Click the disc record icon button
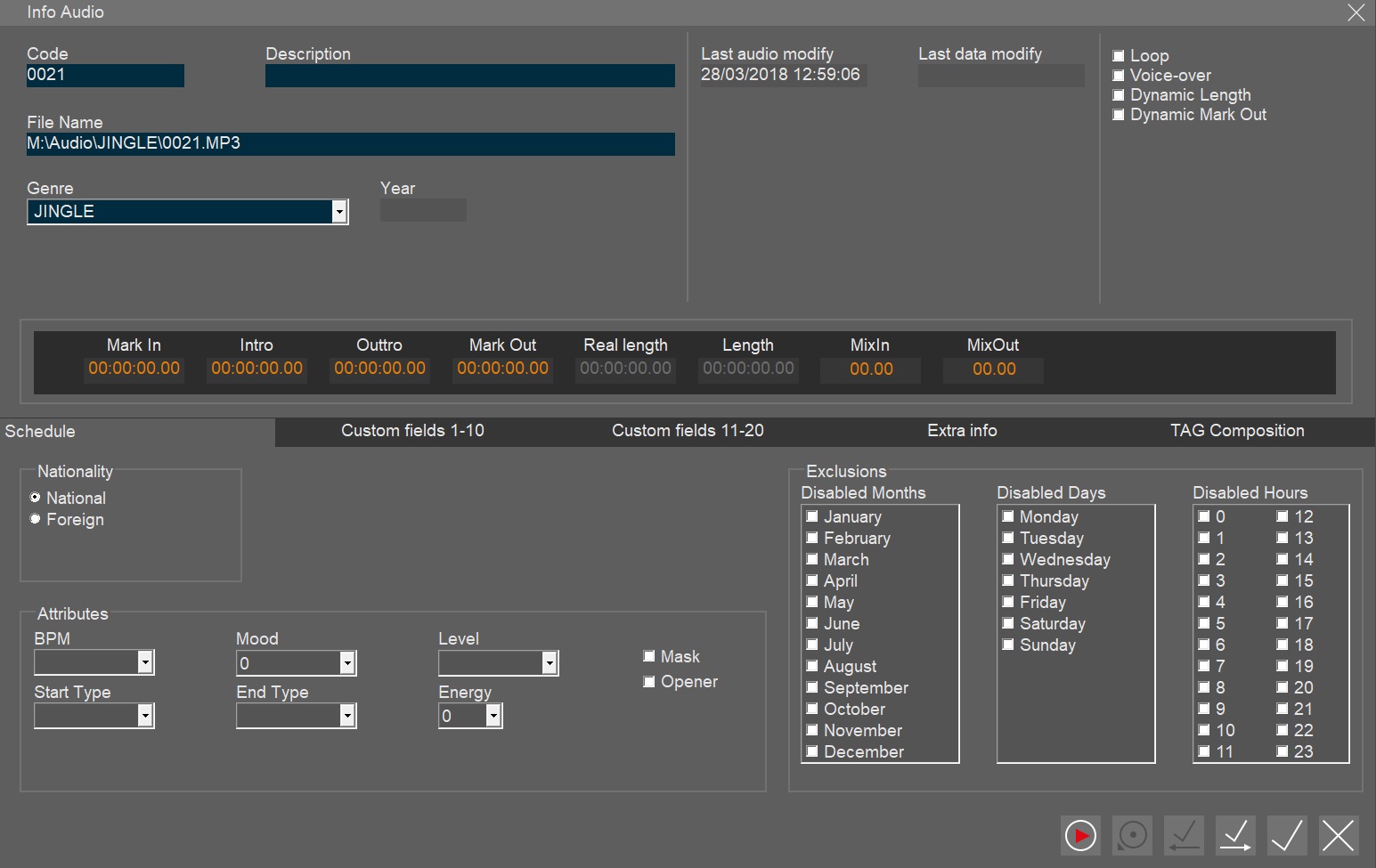1376x868 pixels. point(1132,836)
